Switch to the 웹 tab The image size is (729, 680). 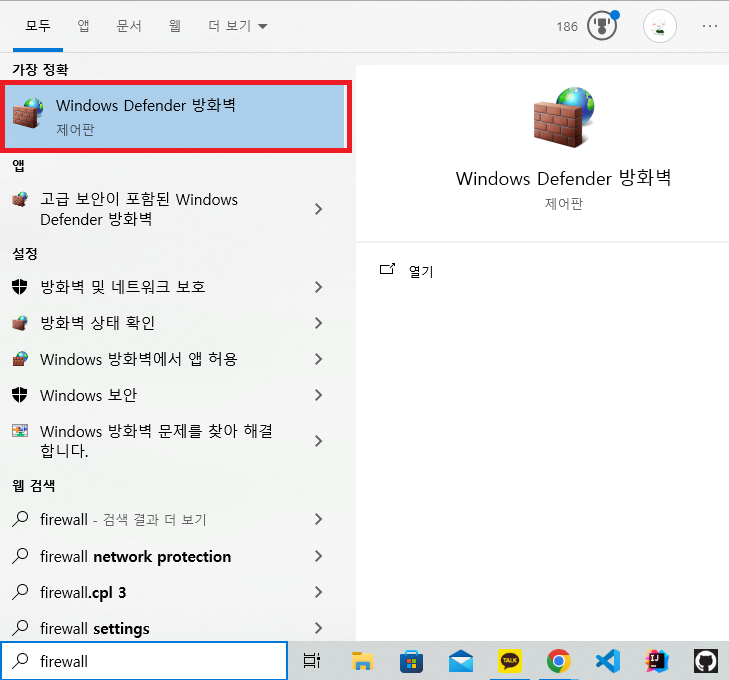174,26
